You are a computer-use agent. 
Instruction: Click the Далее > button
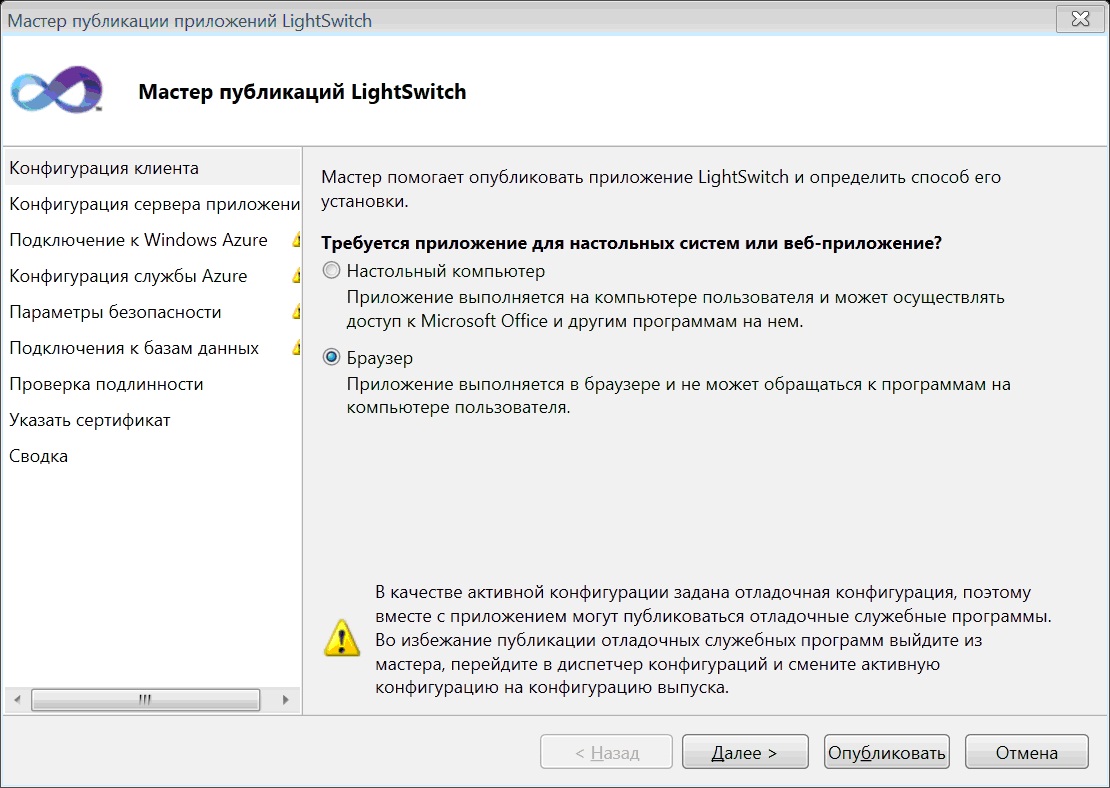click(x=745, y=752)
